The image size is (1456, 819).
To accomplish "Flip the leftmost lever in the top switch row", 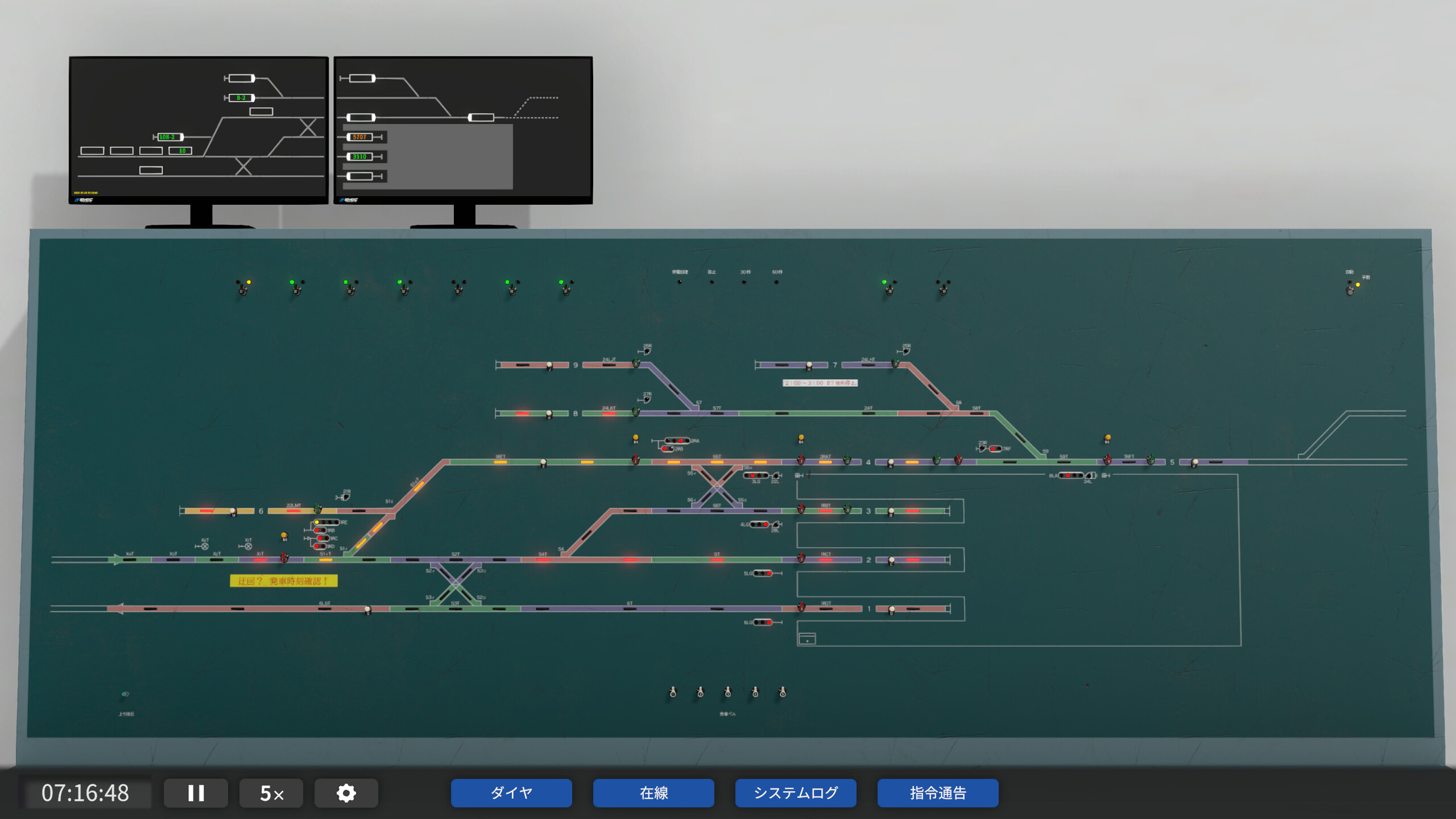I will pyautogui.click(x=242, y=290).
